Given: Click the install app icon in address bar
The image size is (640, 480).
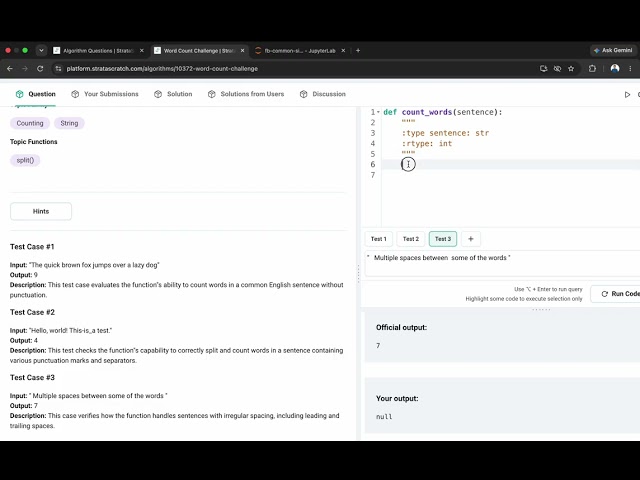Looking at the screenshot, I should point(543,69).
